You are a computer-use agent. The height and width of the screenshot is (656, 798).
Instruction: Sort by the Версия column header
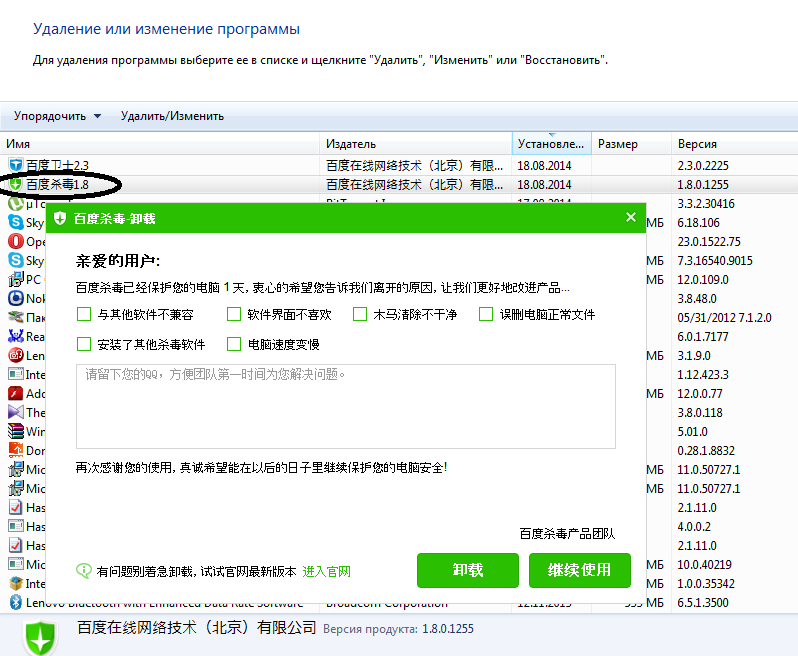coord(735,144)
